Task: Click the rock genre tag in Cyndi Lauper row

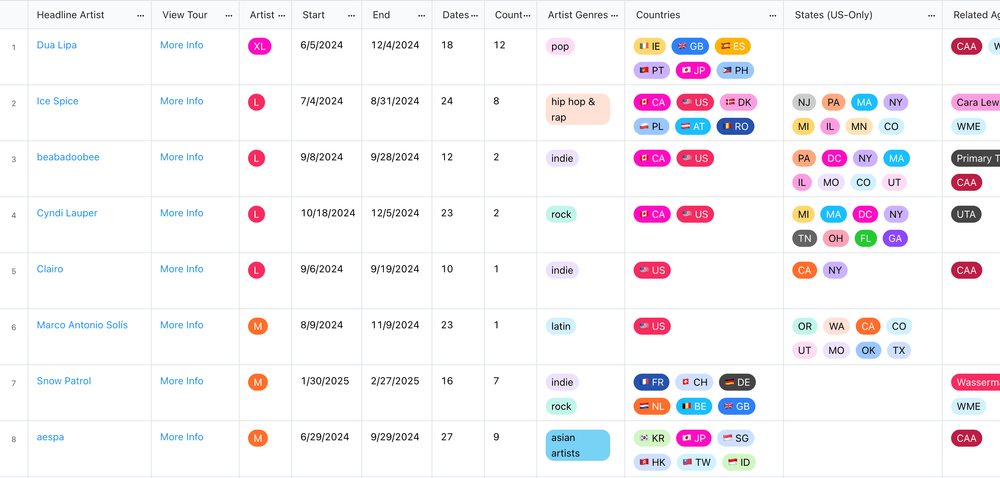Action: tap(561, 215)
